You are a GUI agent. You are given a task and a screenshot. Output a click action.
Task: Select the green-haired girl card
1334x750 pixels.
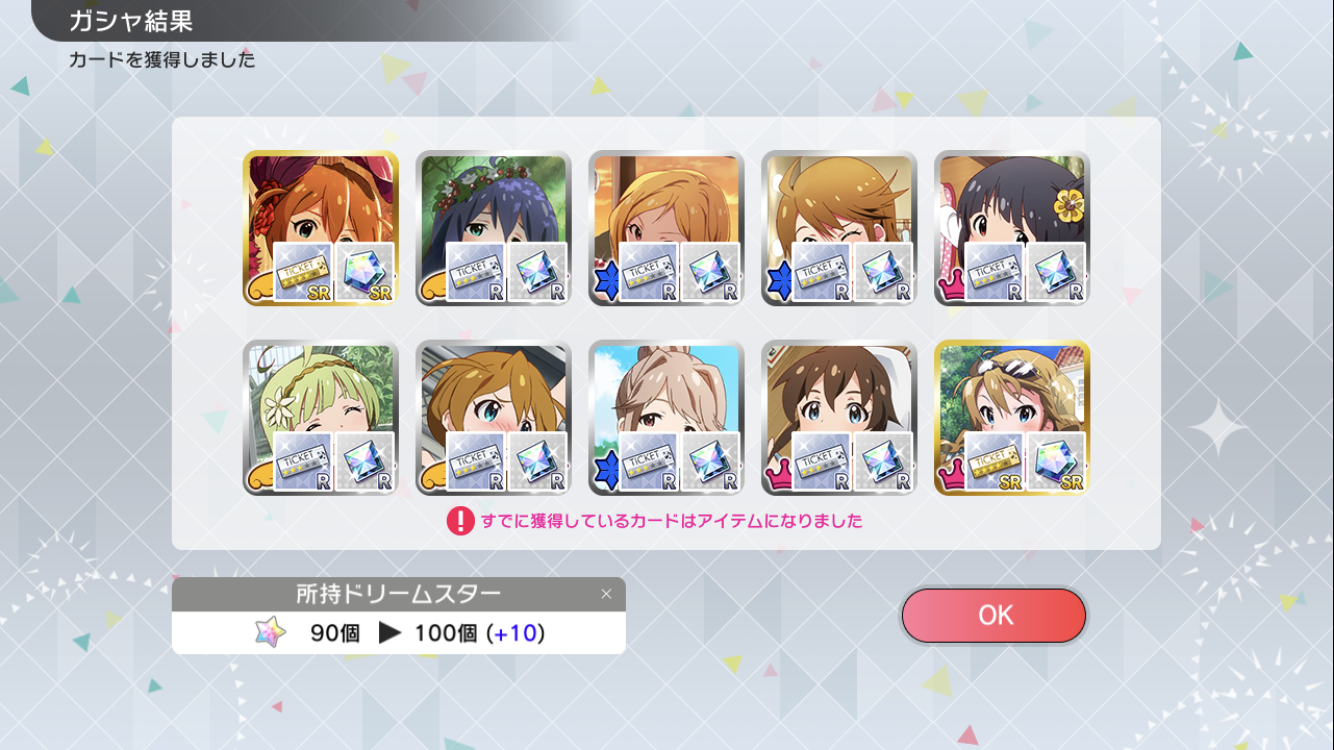320,417
